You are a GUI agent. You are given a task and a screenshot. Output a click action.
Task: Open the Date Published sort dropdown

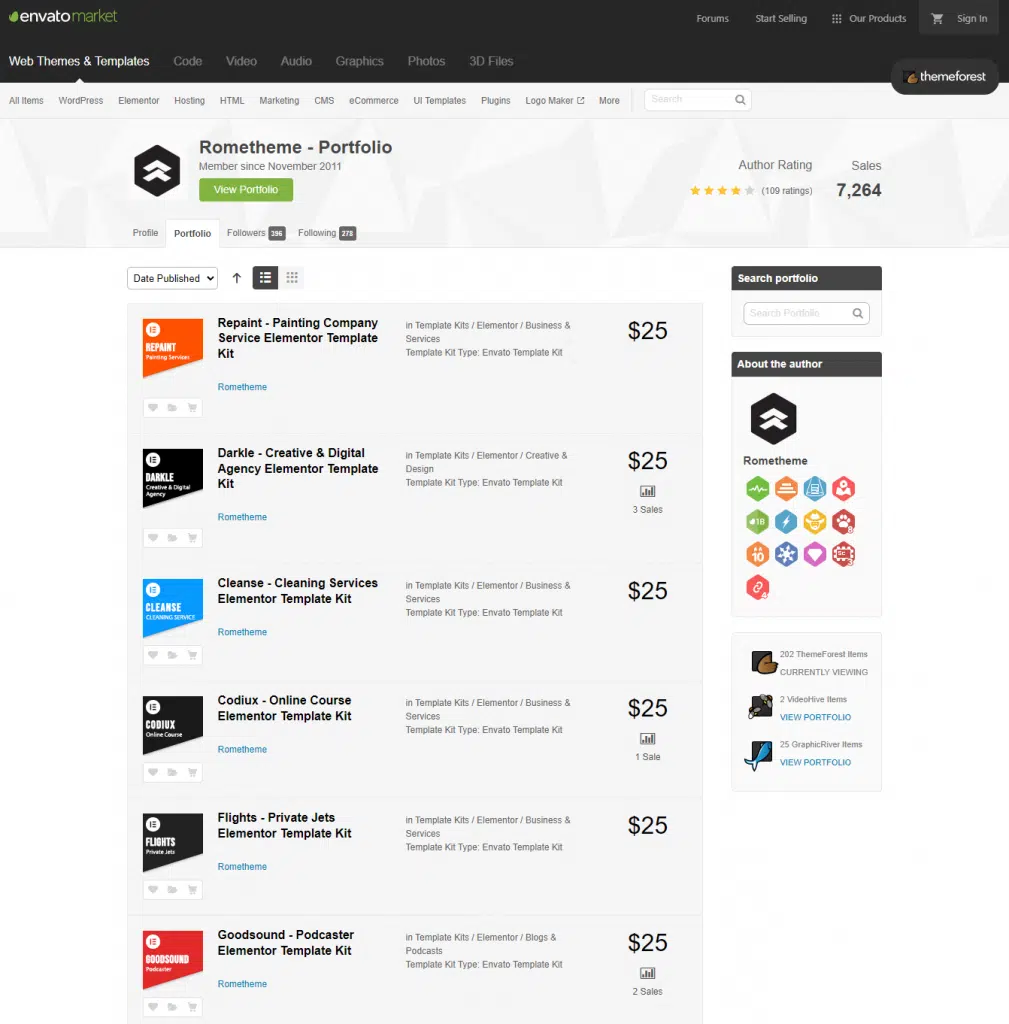[x=172, y=278]
